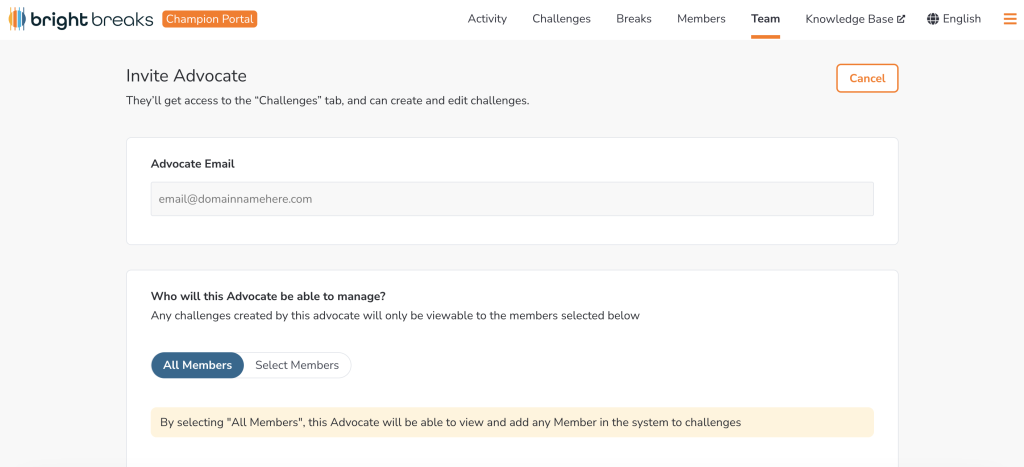Open the Knowledge Base link
The height and width of the screenshot is (467, 1024).
[x=849, y=19]
